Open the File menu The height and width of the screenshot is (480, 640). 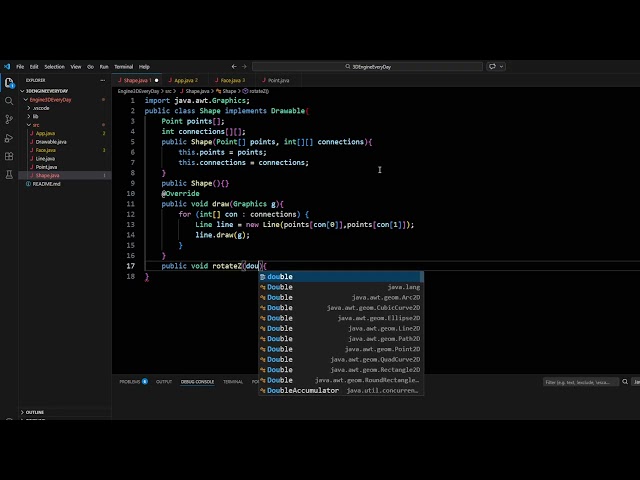pyautogui.click(x=20, y=67)
